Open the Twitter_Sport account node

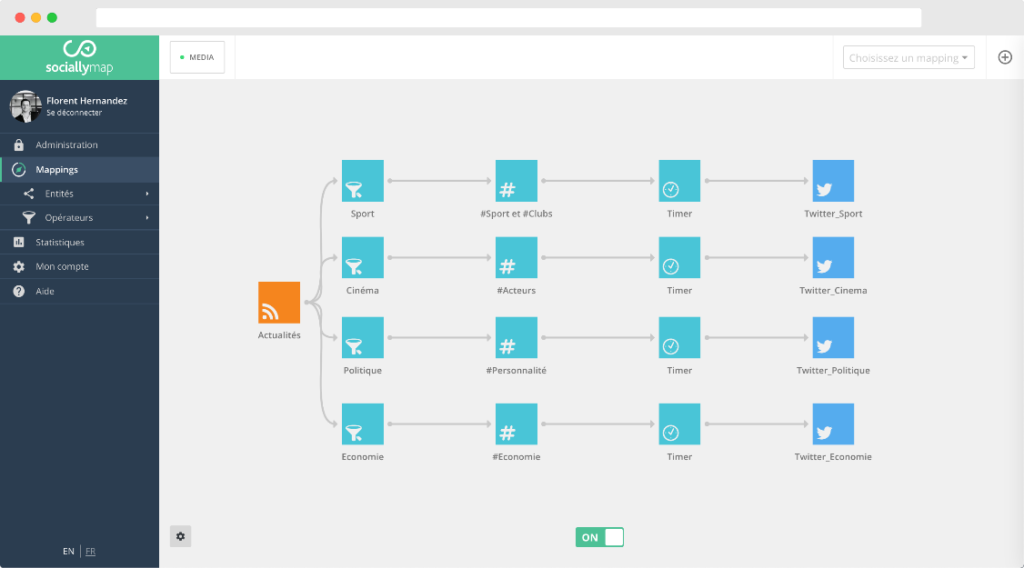833,181
